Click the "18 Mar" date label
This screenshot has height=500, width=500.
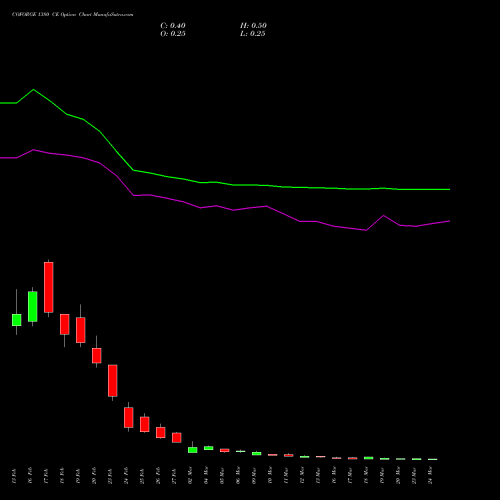coord(366,476)
